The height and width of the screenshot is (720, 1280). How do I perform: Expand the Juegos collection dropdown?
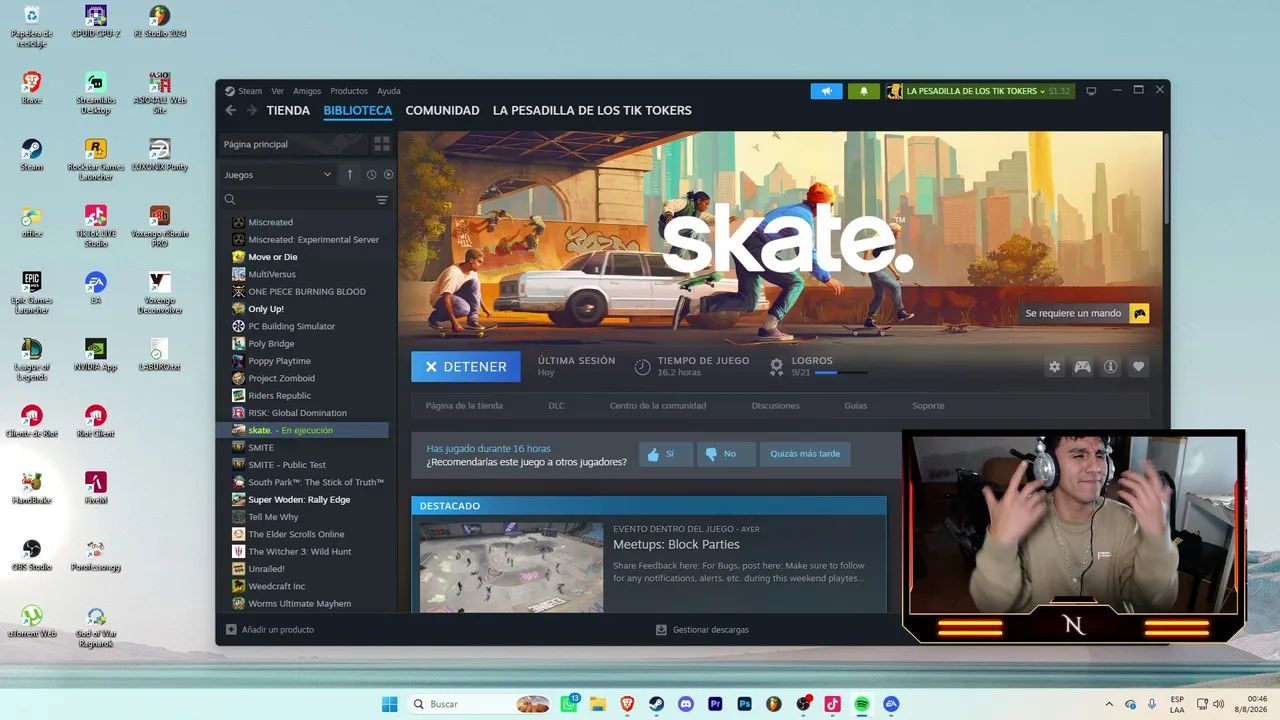[278, 175]
